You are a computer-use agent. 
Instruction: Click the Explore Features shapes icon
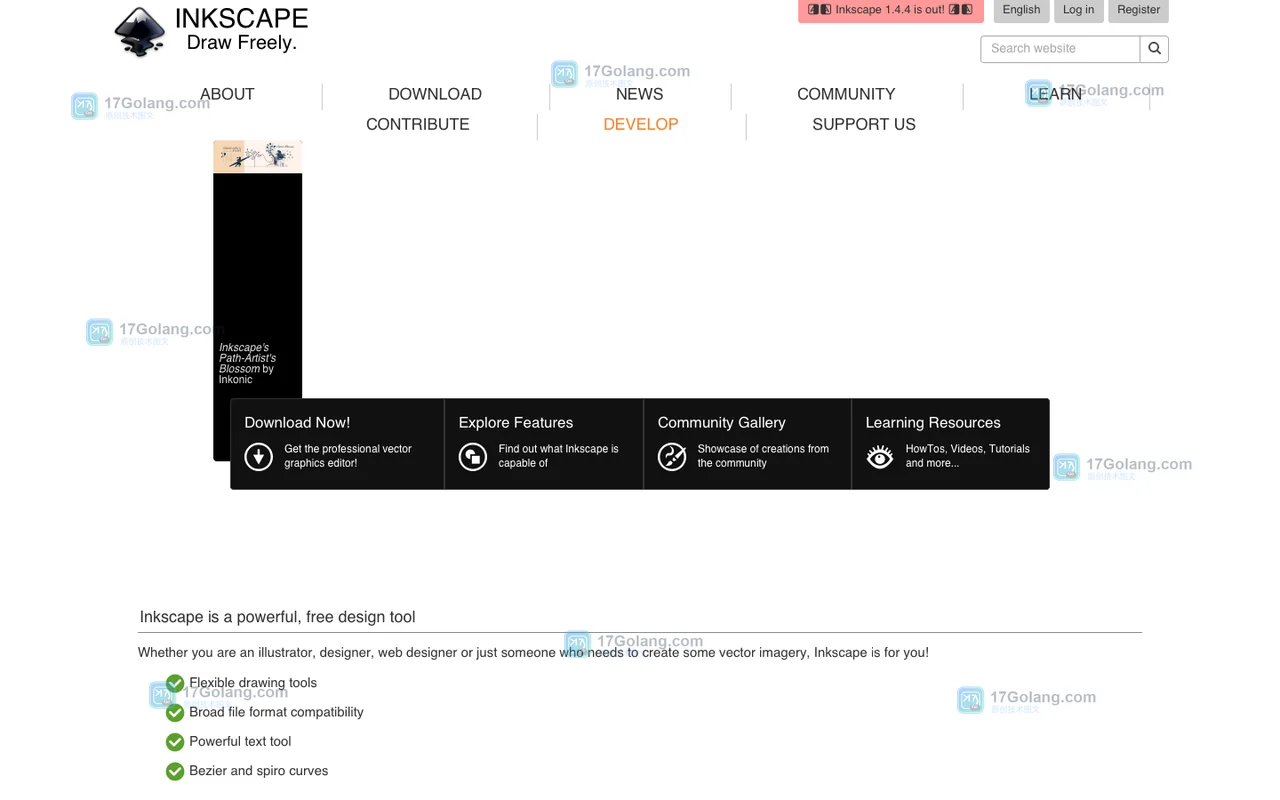point(473,457)
